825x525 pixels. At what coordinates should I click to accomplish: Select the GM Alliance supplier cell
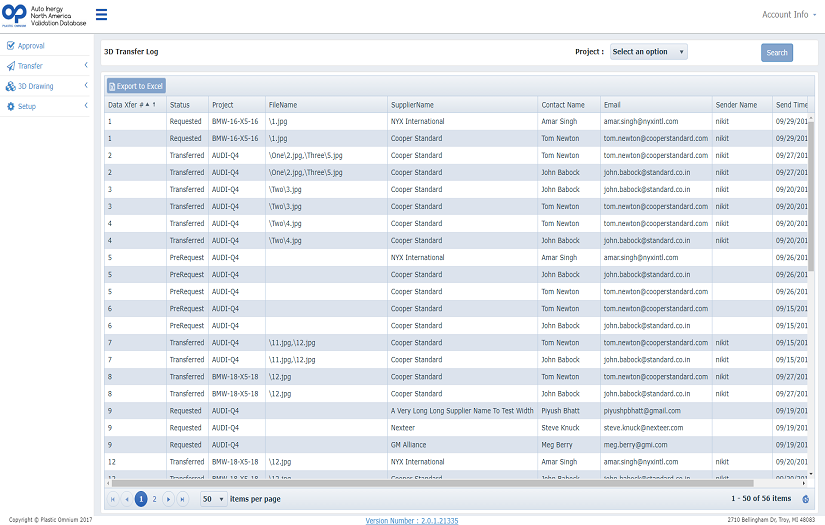coord(462,445)
